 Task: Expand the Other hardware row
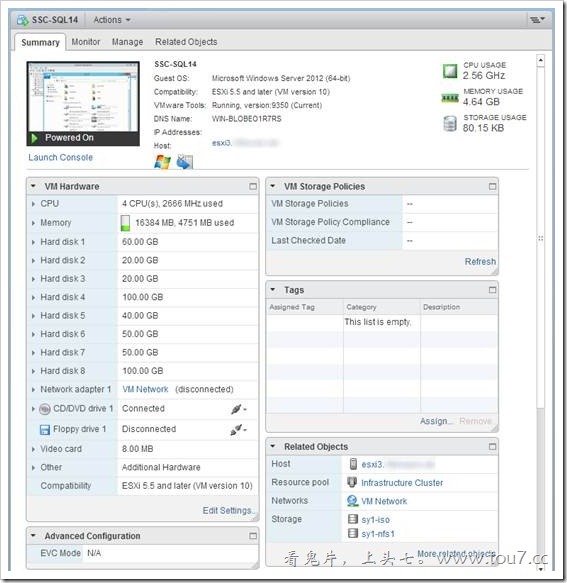pyautogui.click(x=33, y=467)
